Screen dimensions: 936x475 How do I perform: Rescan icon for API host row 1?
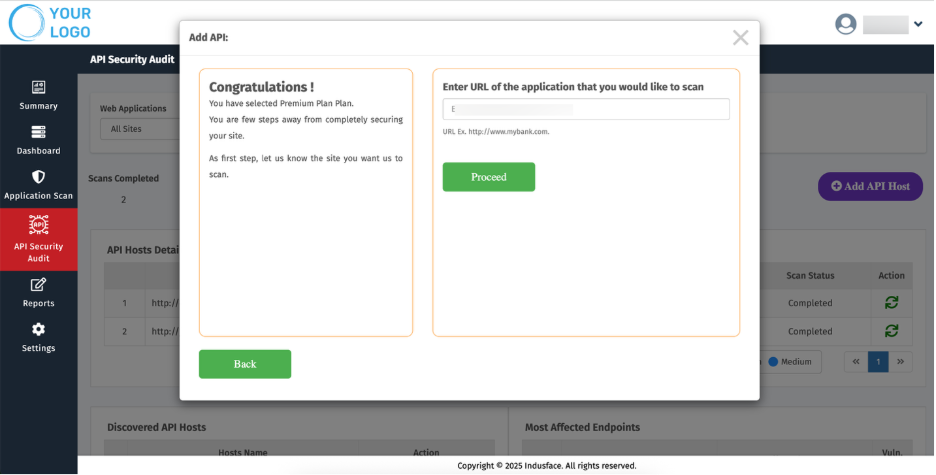(891, 303)
